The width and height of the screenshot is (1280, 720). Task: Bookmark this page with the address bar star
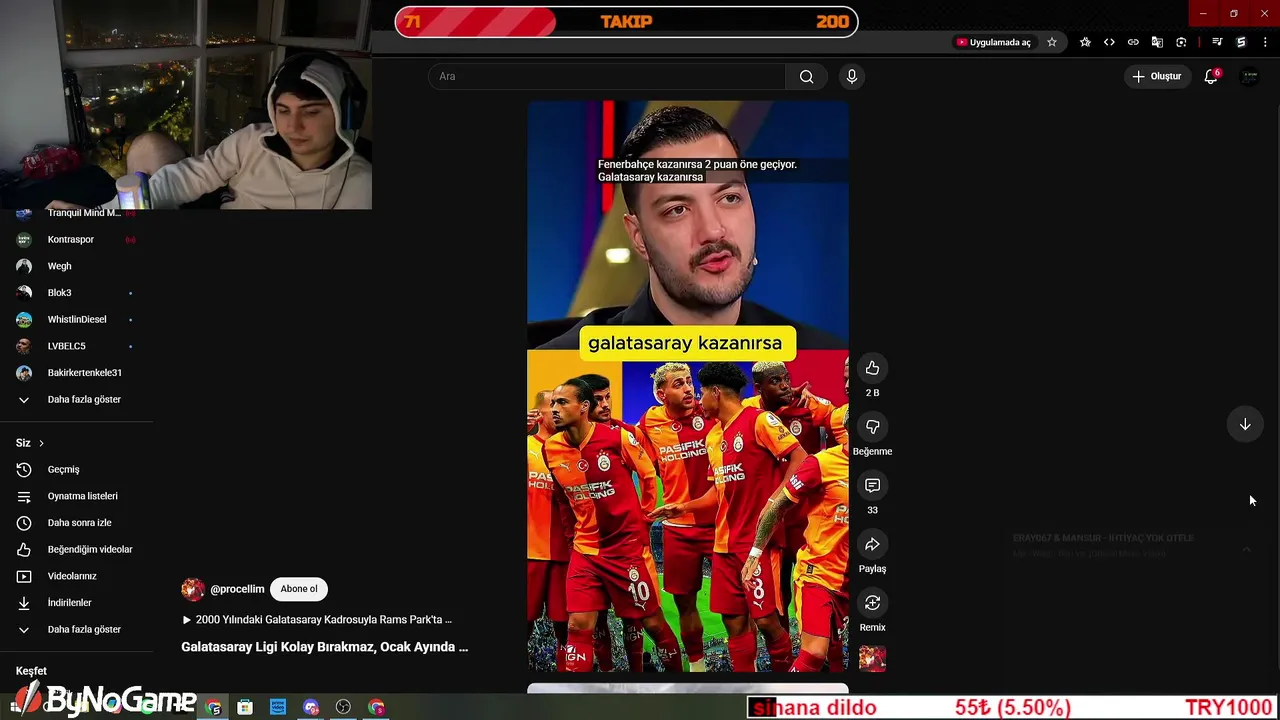click(1052, 42)
